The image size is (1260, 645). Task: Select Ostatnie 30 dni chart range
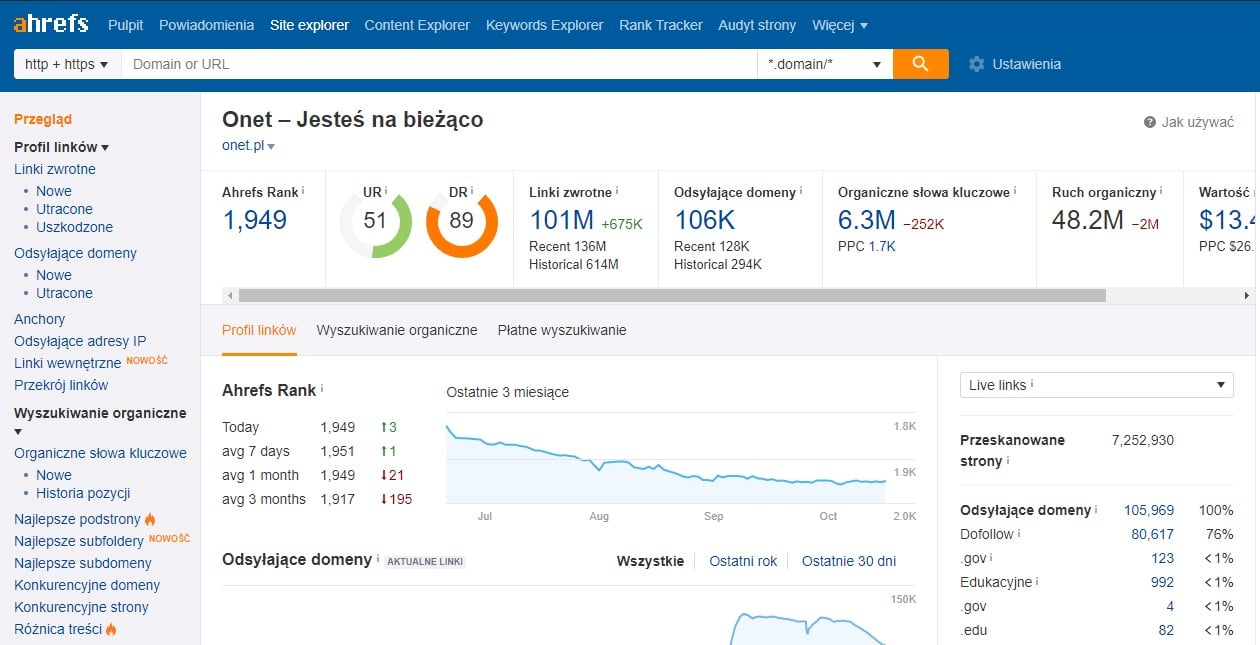tap(849, 561)
